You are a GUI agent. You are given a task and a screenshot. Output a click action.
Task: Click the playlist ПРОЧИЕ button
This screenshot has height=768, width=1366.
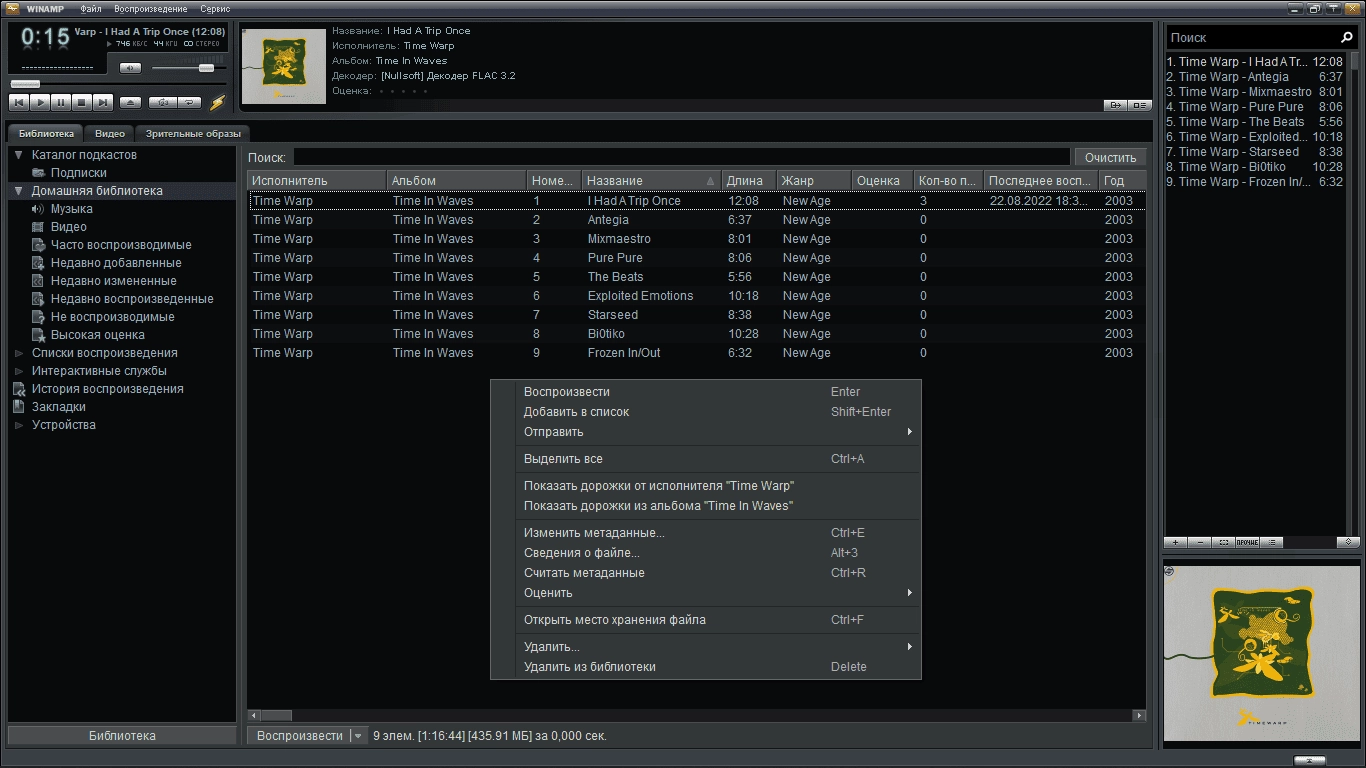1248,542
